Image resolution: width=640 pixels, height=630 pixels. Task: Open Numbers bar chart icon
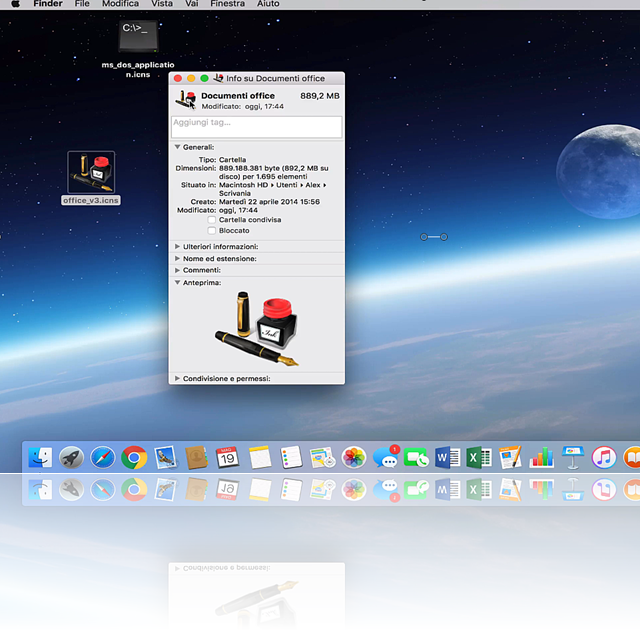click(542, 457)
